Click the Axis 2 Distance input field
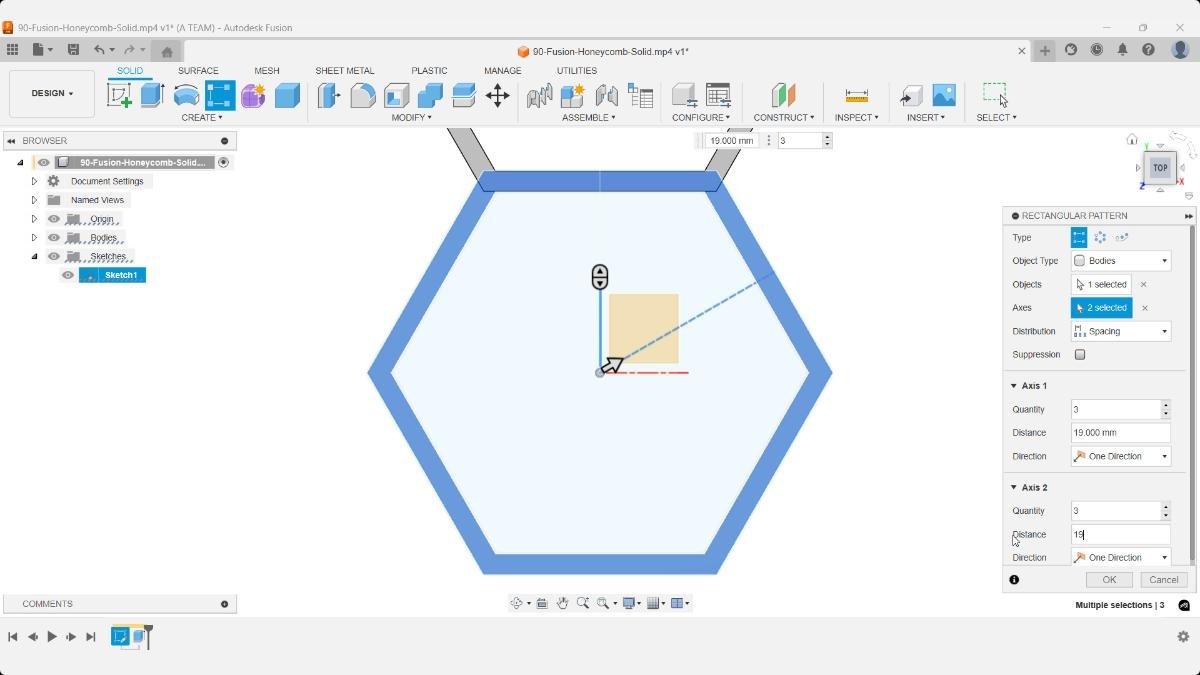This screenshot has height=675, width=1200. pyautogui.click(x=1120, y=534)
